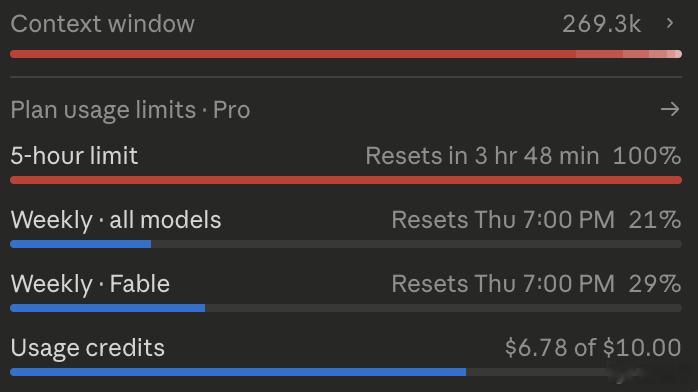The image size is (698, 392).
Task: Click the 100% usage percentage
Action: [x=647, y=156]
